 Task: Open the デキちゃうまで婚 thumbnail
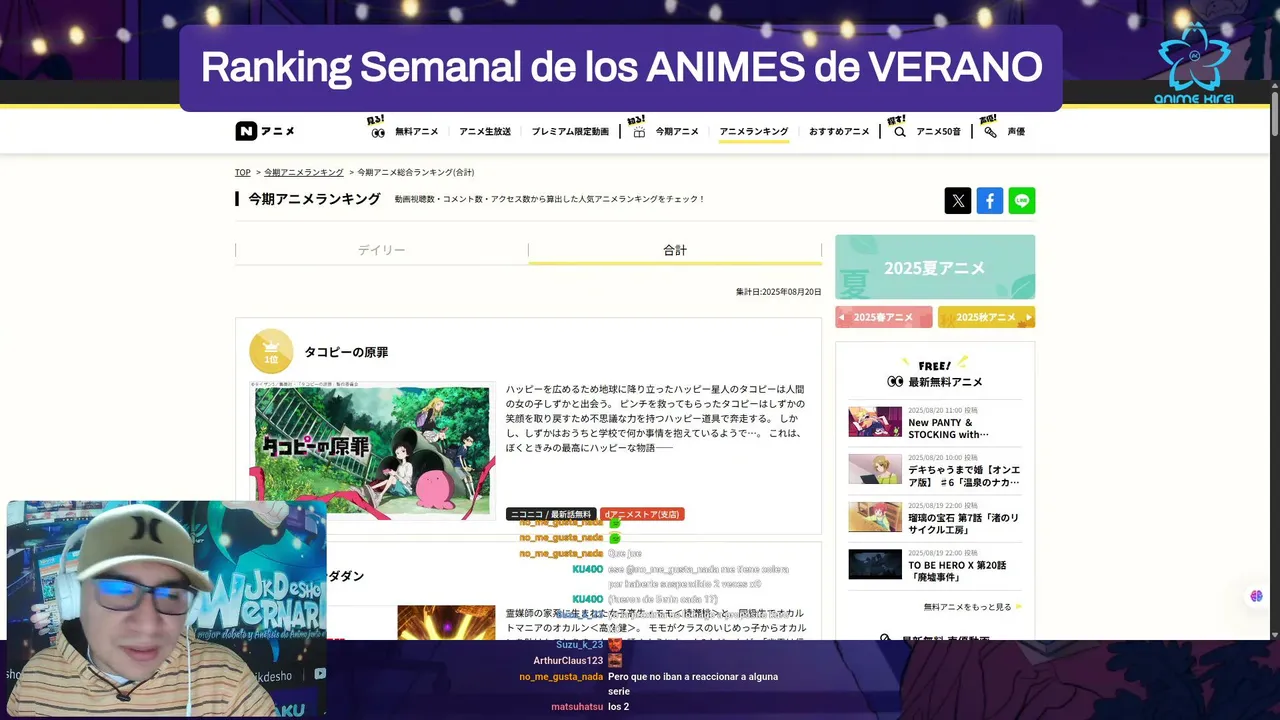[875, 469]
